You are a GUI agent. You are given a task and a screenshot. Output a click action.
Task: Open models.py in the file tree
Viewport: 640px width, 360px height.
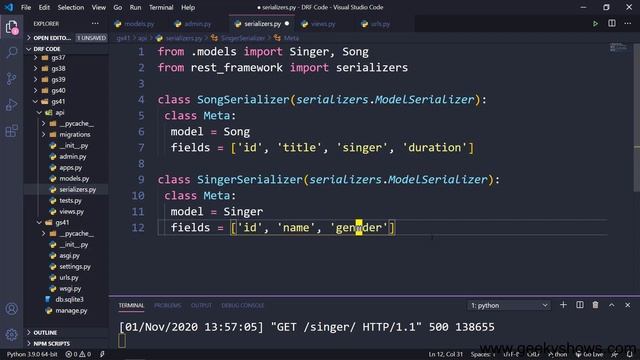[x=74, y=179]
